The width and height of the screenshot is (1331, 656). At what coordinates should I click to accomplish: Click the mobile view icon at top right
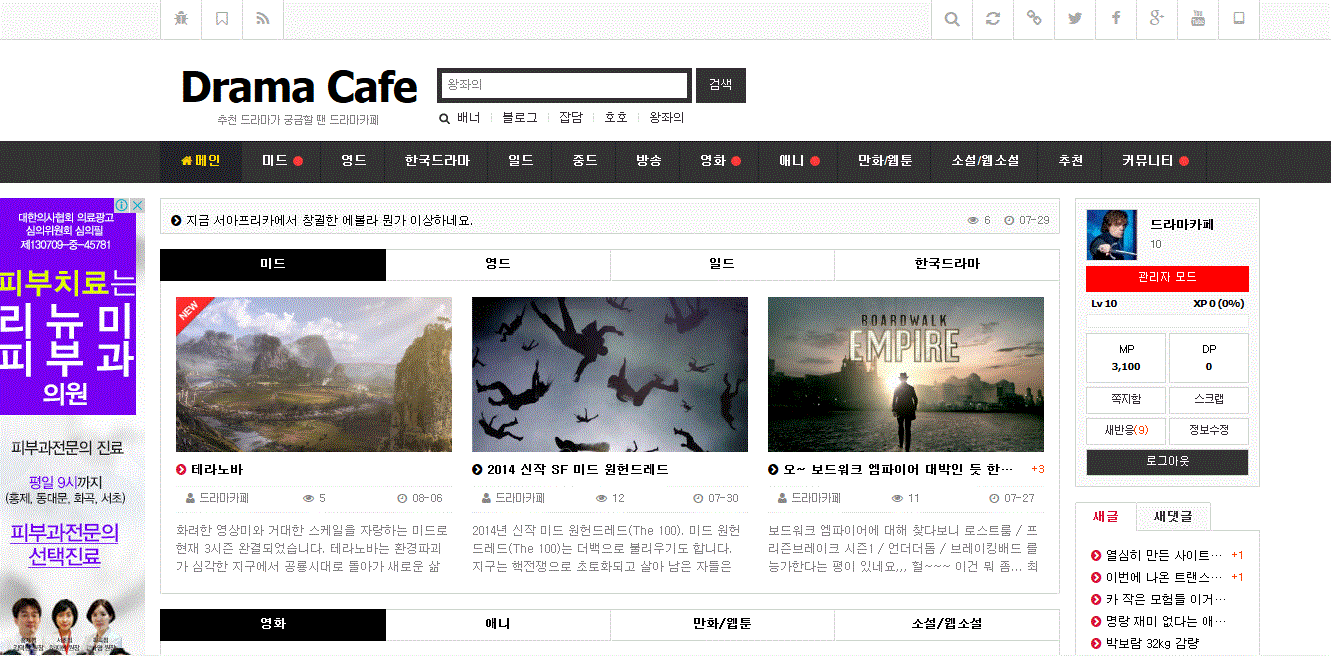coord(1238,19)
